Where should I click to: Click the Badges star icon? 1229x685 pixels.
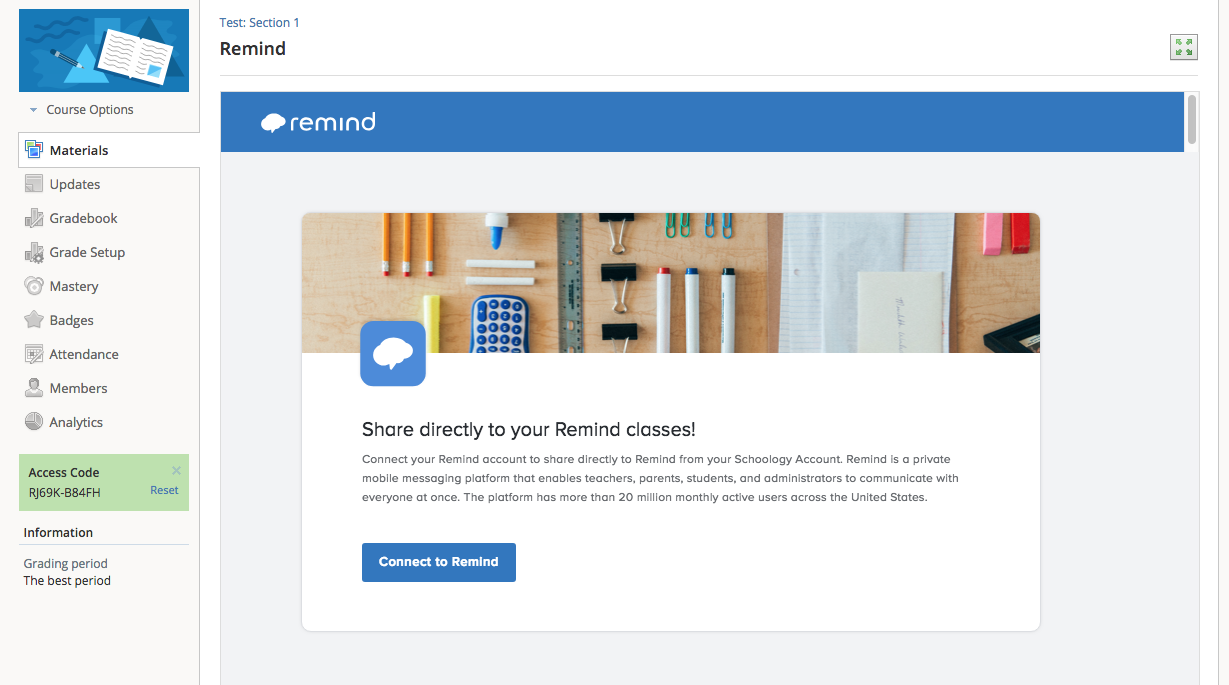[x=34, y=320]
